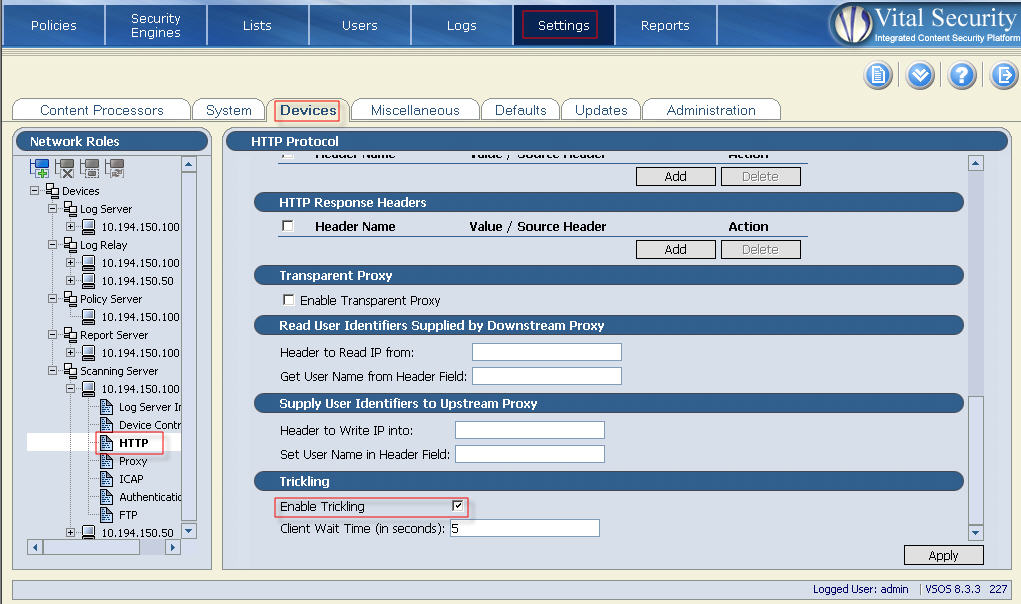The height and width of the screenshot is (604, 1021).
Task: Check the HTTP Response Headers select-all box
Action: click(288, 226)
